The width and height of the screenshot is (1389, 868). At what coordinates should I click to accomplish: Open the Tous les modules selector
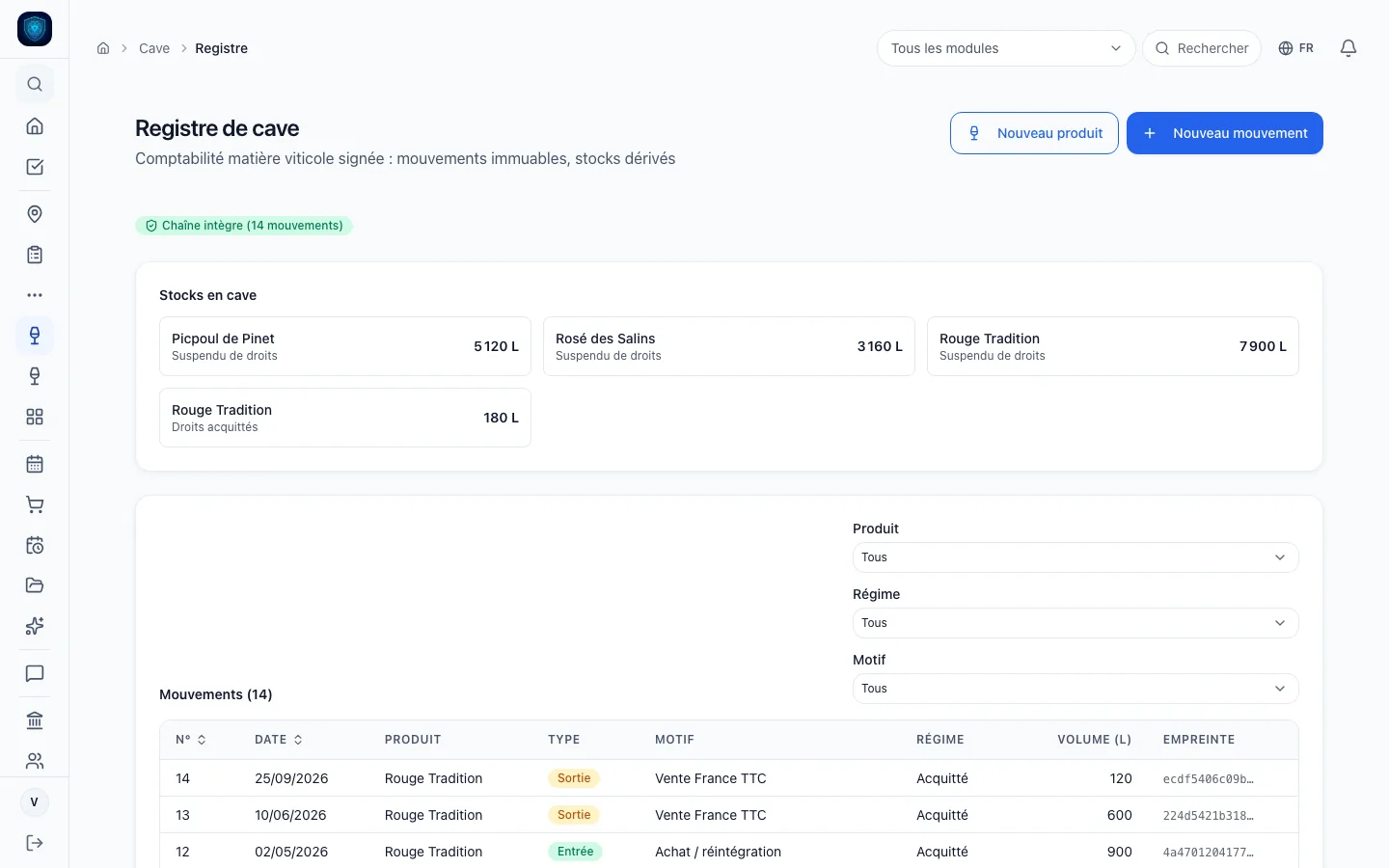[x=1006, y=48]
